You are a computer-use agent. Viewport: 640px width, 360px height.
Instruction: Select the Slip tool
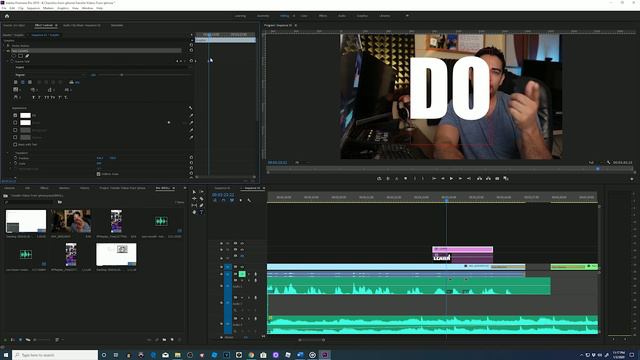(x=194, y=205)
